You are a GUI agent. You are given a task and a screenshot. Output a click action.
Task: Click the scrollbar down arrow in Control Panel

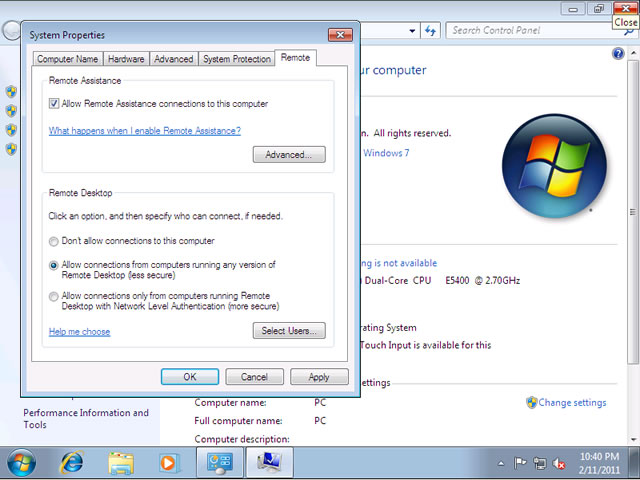(633, 440)
